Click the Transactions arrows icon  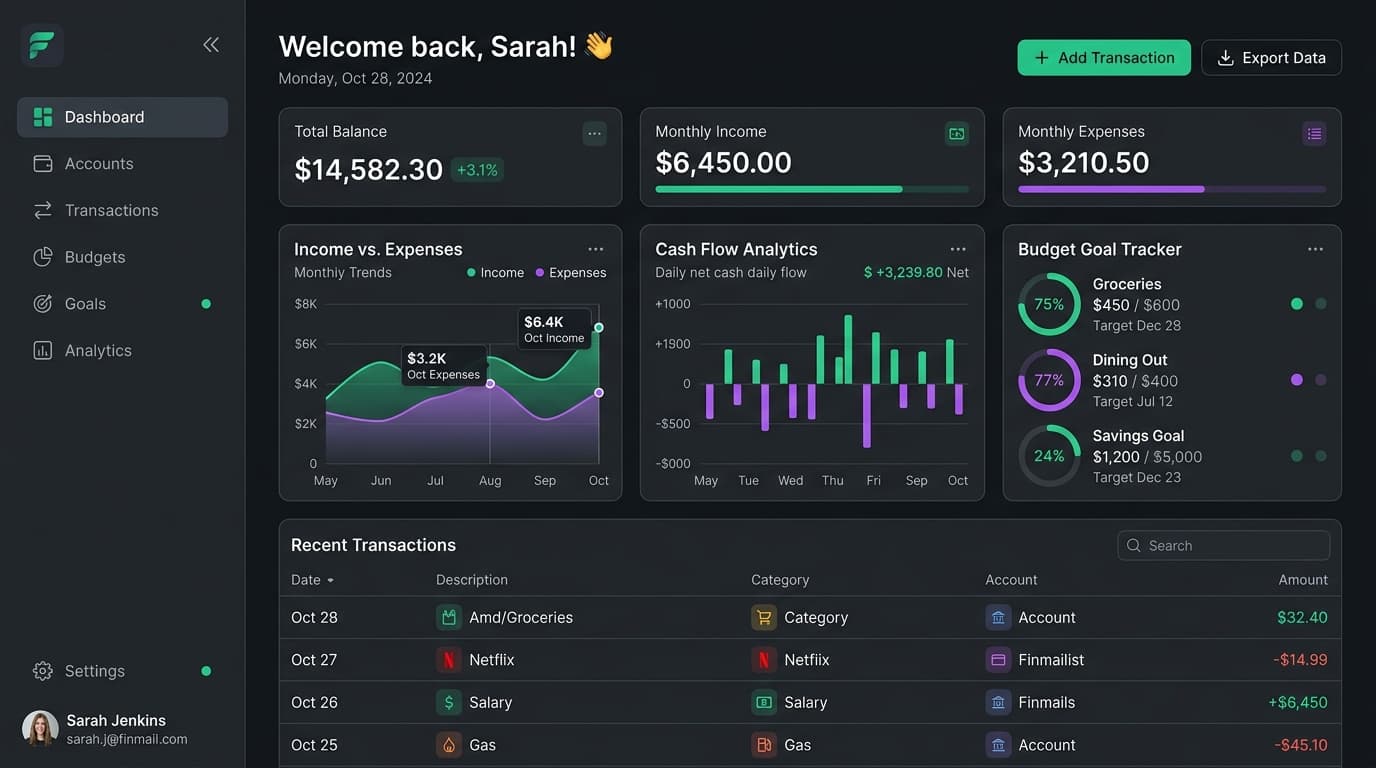[x=43, y=210]
